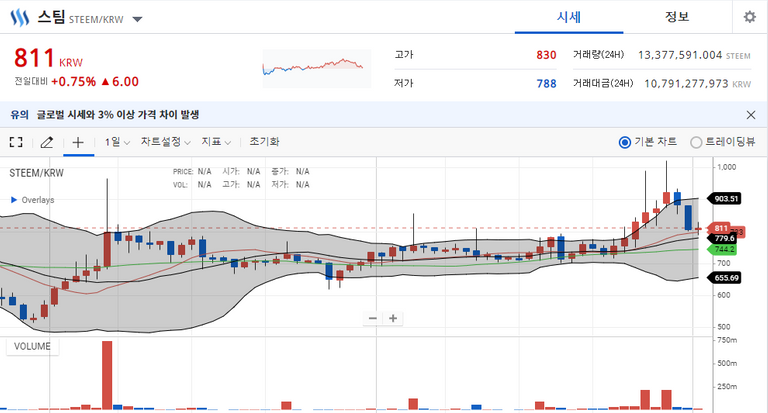The image size is (768, 413).
Task: Select the pencil drawing tool
Action: [47, 142]
